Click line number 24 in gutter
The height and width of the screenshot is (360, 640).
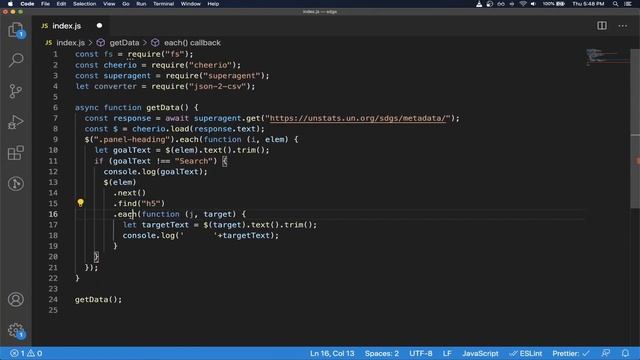coord(53,299)
